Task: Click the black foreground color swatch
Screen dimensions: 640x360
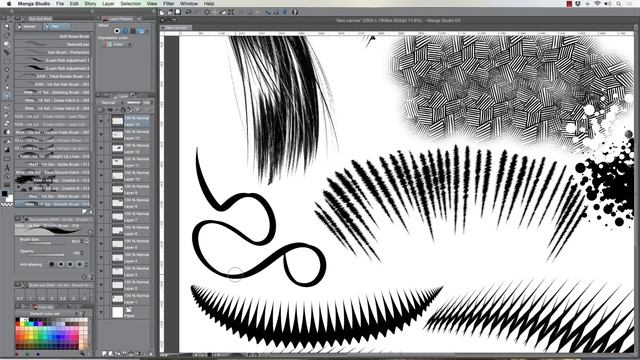Action: click(4, 194)
